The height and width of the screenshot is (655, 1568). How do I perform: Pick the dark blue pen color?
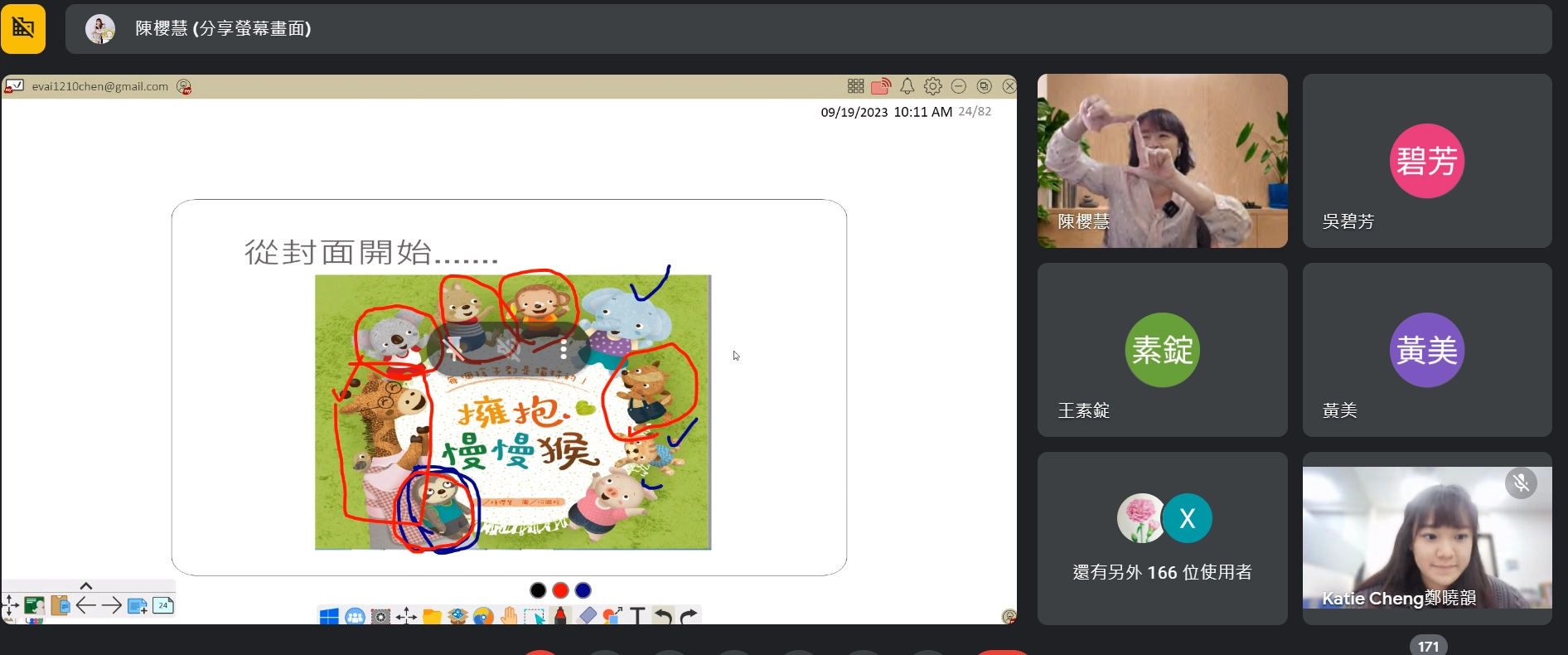(x=583, y=589)
